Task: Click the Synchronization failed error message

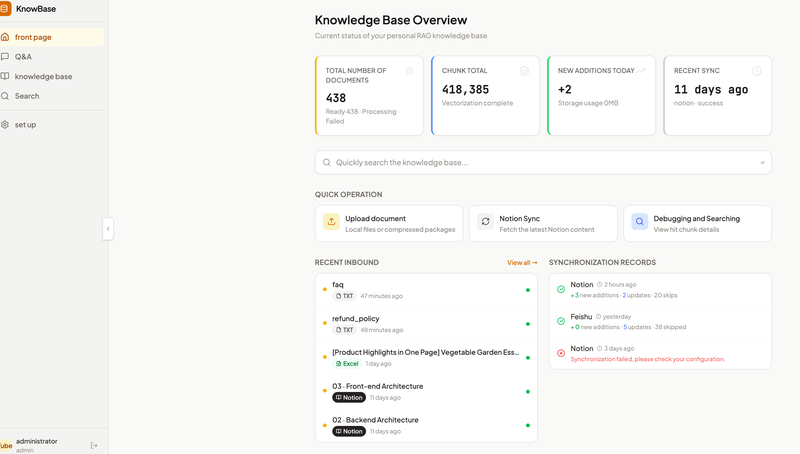Action: tap(647, 359)
